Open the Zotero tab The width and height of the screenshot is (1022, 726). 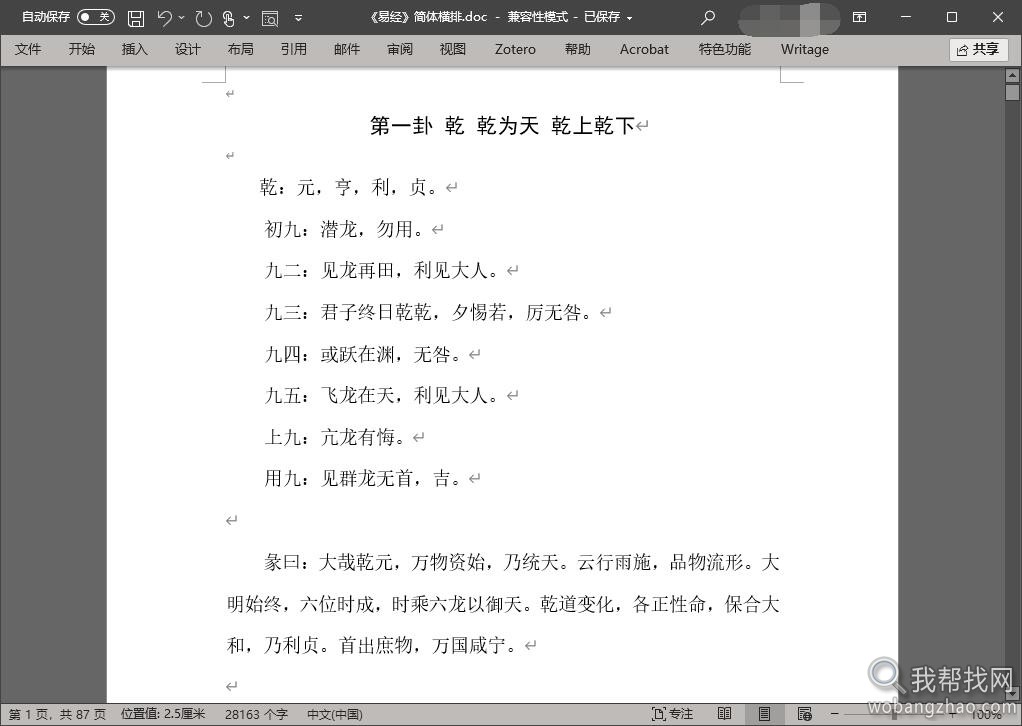[x=515, y=50]
